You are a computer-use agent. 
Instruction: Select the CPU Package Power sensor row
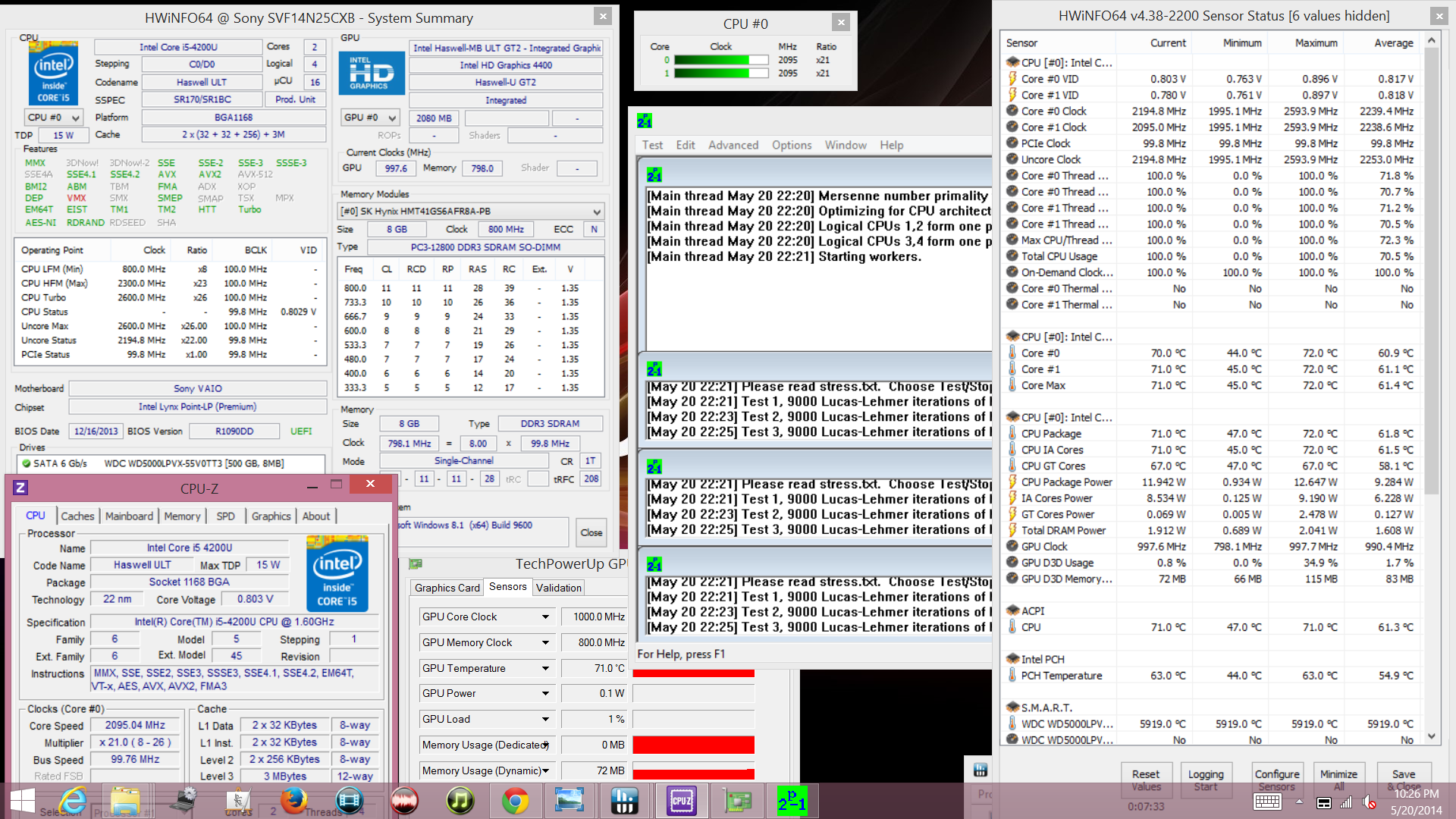pyautogui.click(x=1212, y=482)
